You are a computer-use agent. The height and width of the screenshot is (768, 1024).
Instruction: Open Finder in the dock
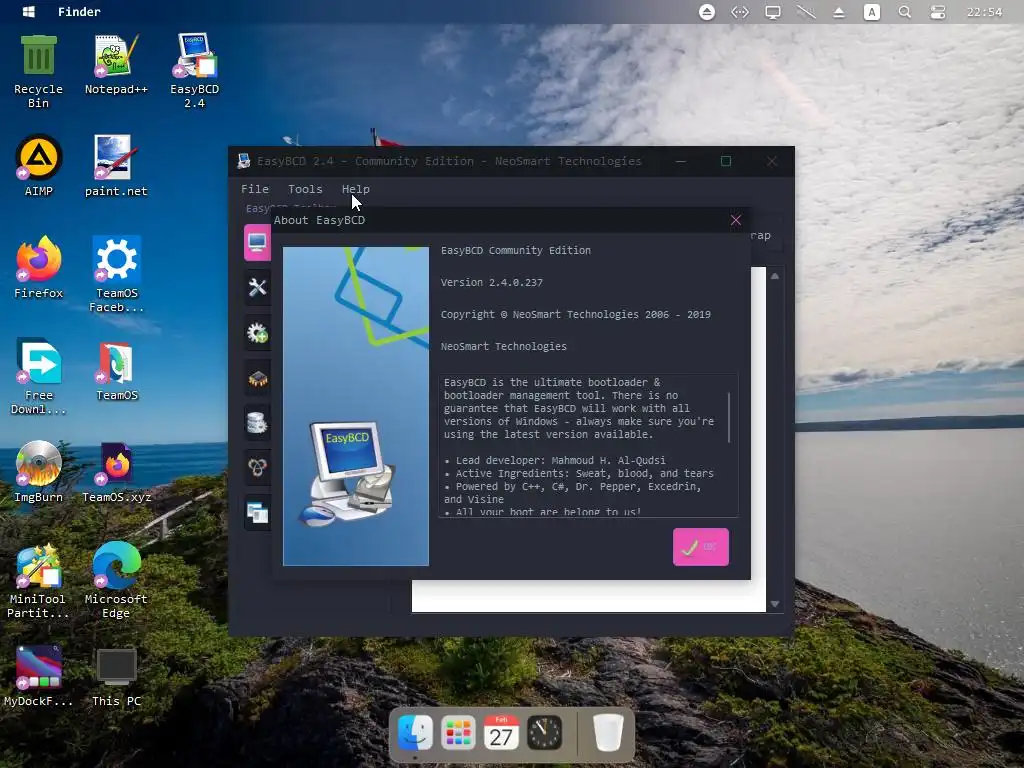point(415,732)
